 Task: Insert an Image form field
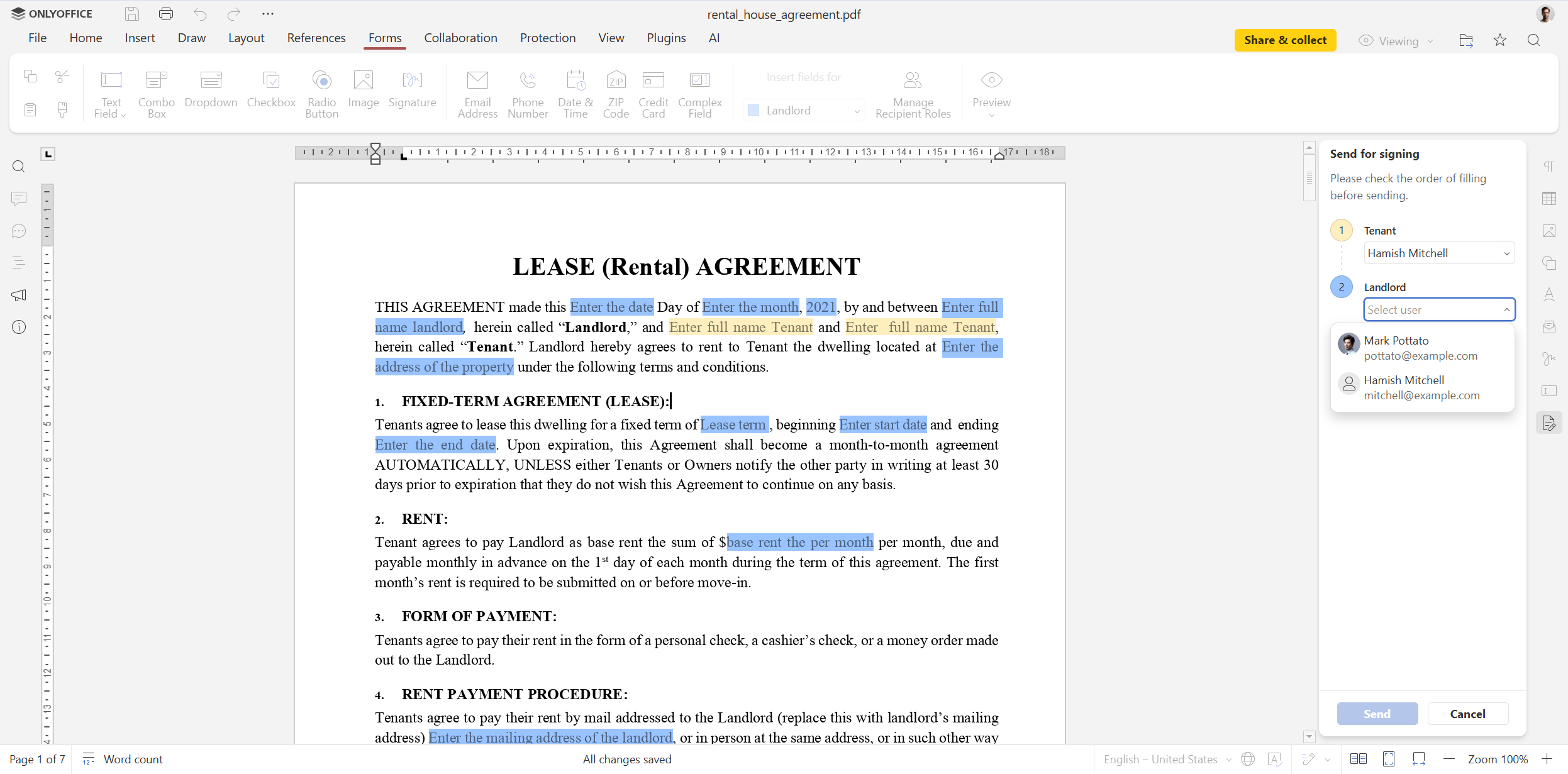tap(364, 90)
